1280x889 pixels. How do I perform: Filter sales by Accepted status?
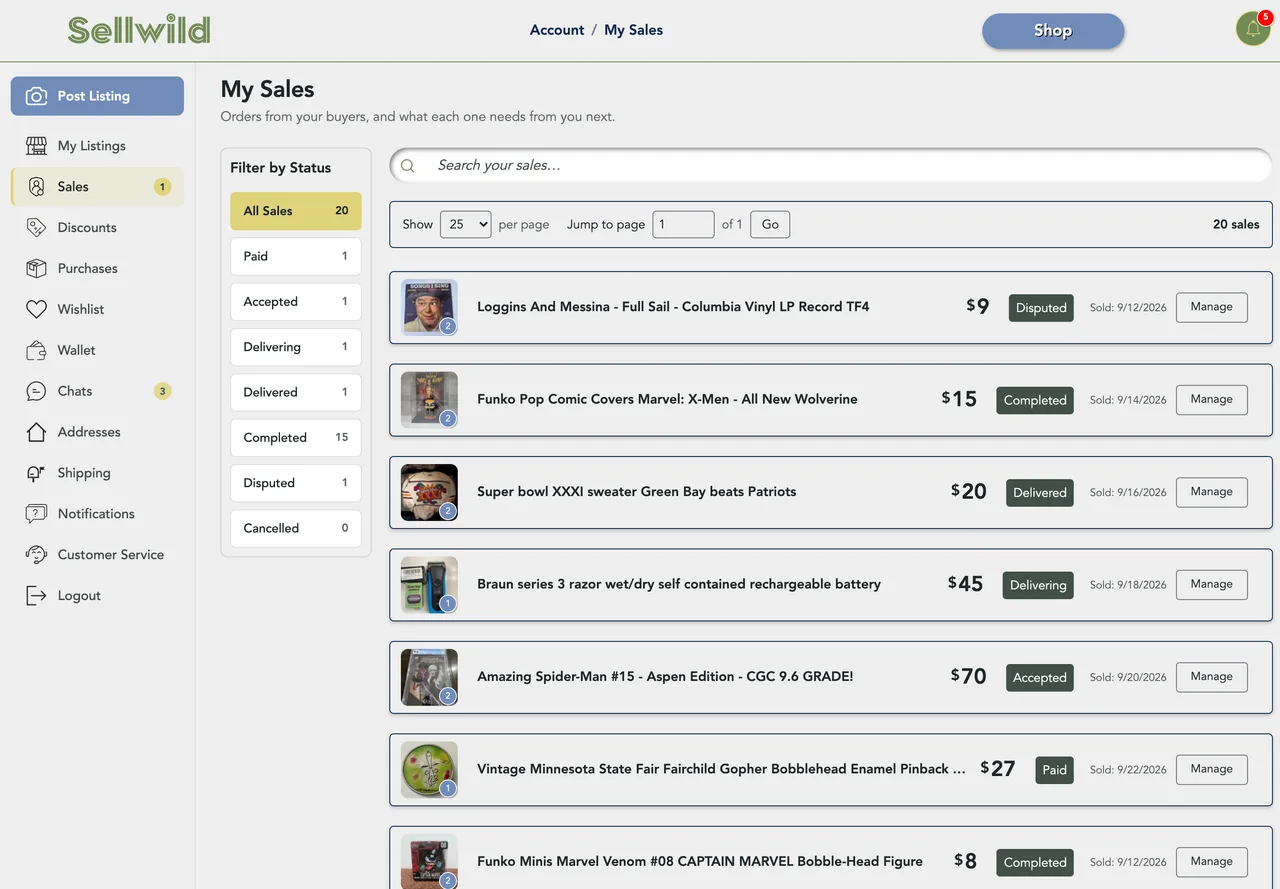[296, 302]
